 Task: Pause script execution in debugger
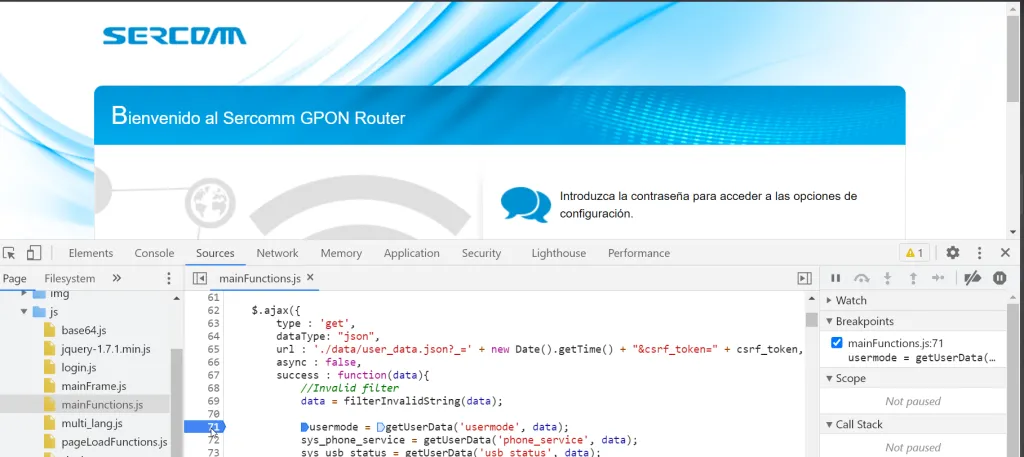tap(835, 278)
